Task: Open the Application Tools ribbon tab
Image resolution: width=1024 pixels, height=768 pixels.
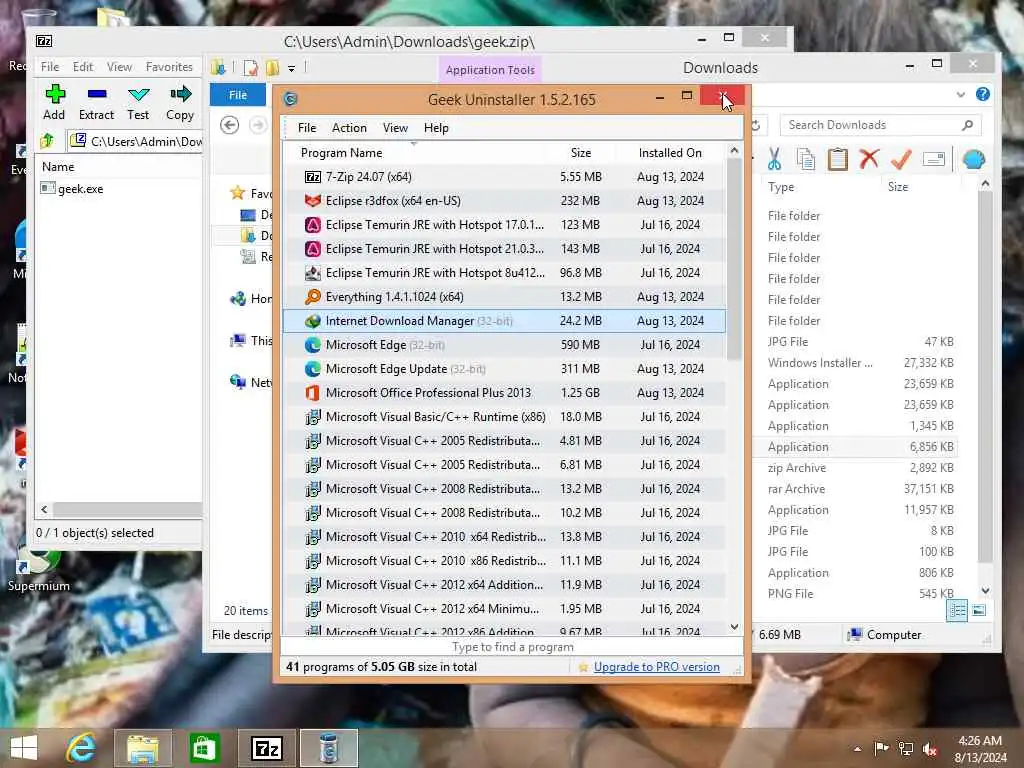Action: point(490,70)
